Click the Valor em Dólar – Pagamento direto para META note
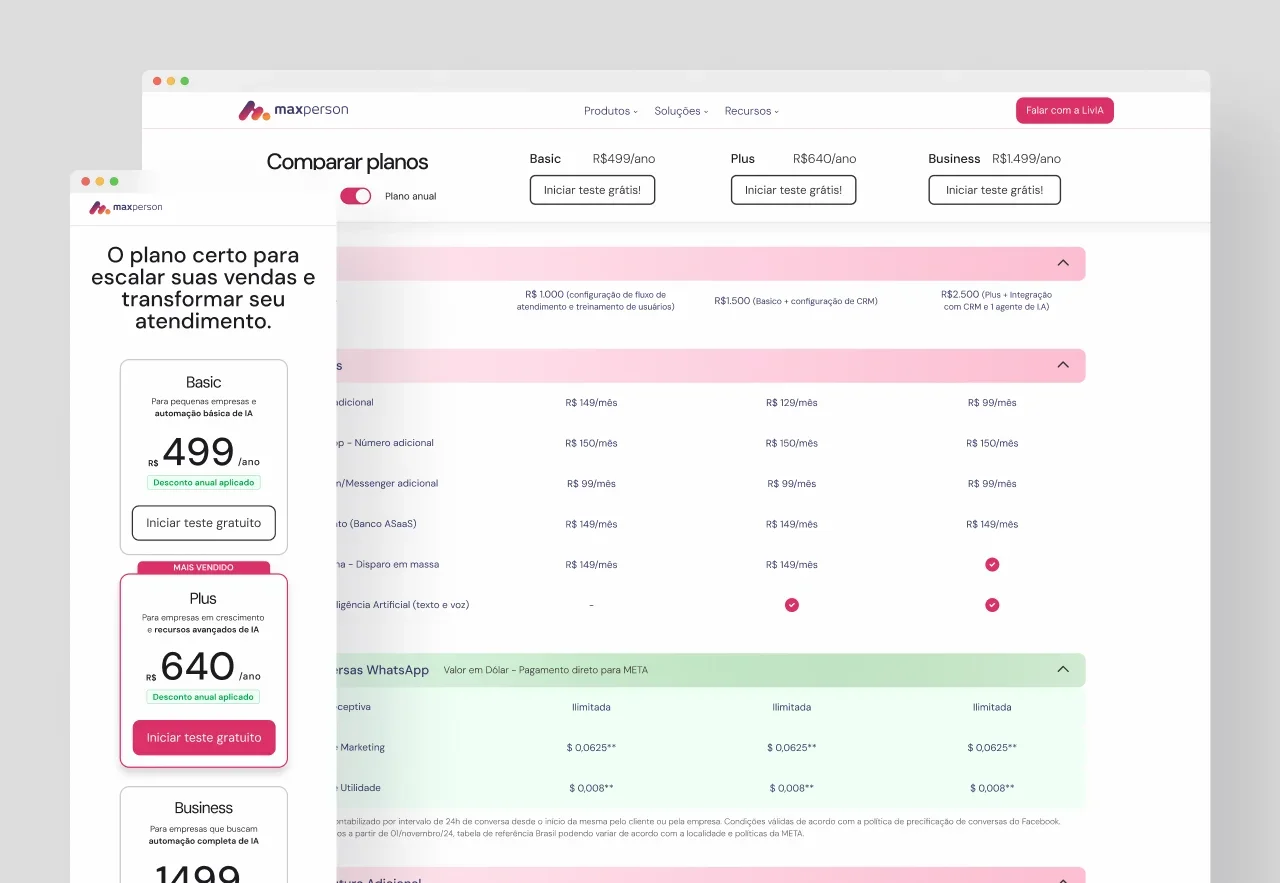 (x=546, y=670)
